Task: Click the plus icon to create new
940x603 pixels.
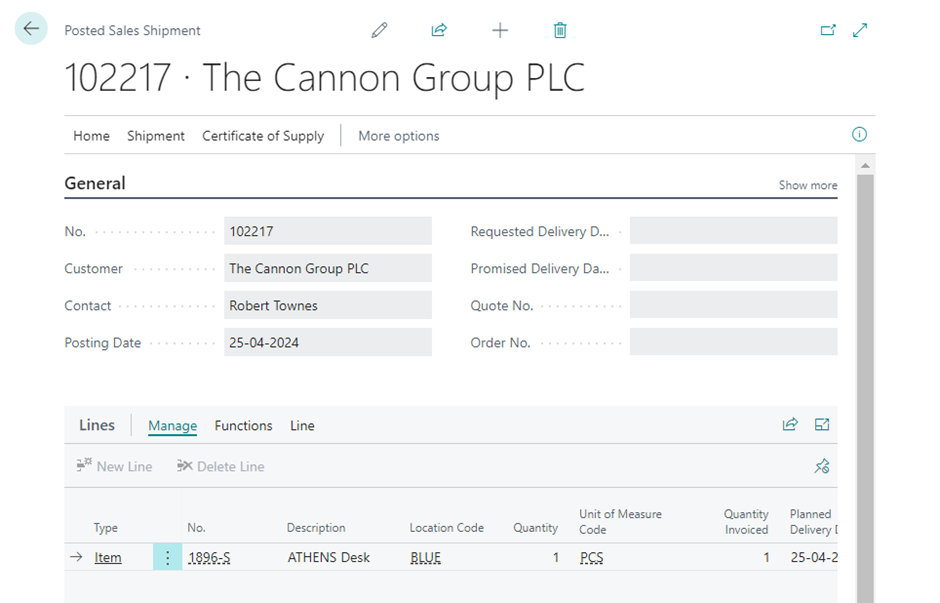Action: coord(500,30)
